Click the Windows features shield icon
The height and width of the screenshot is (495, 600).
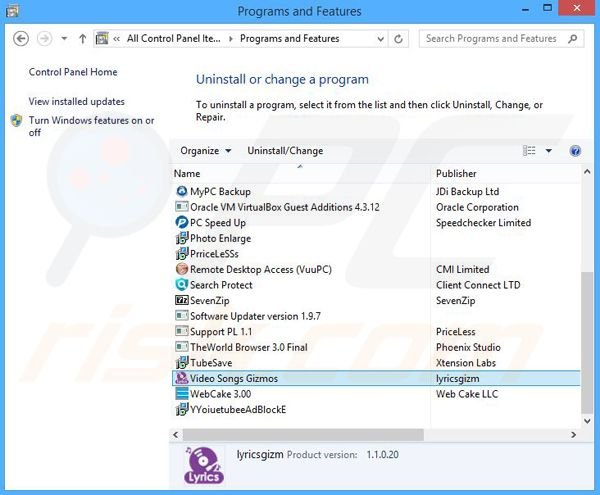click(x=16, y=120)
